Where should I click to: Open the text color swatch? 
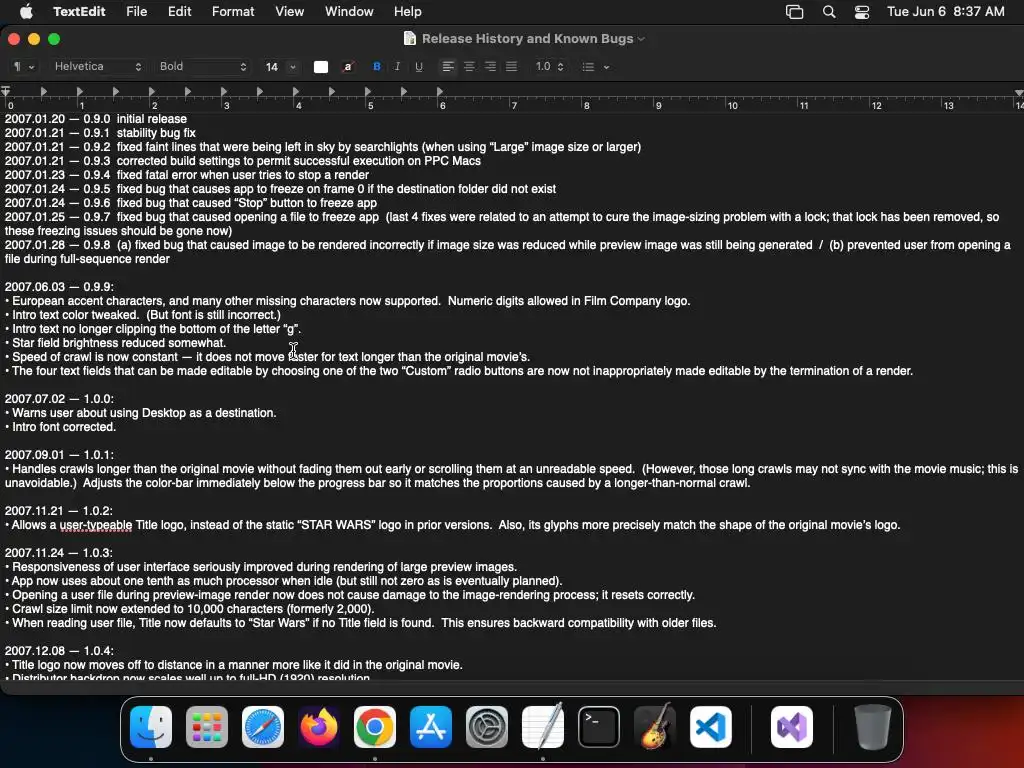[321, 67]
